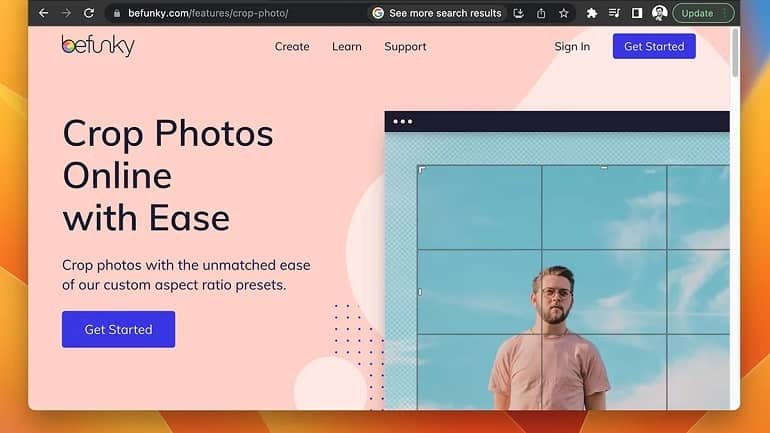Viewport: 770px width, 433px height.
Task: Click See more search results chip
Action: pos(437,13)
